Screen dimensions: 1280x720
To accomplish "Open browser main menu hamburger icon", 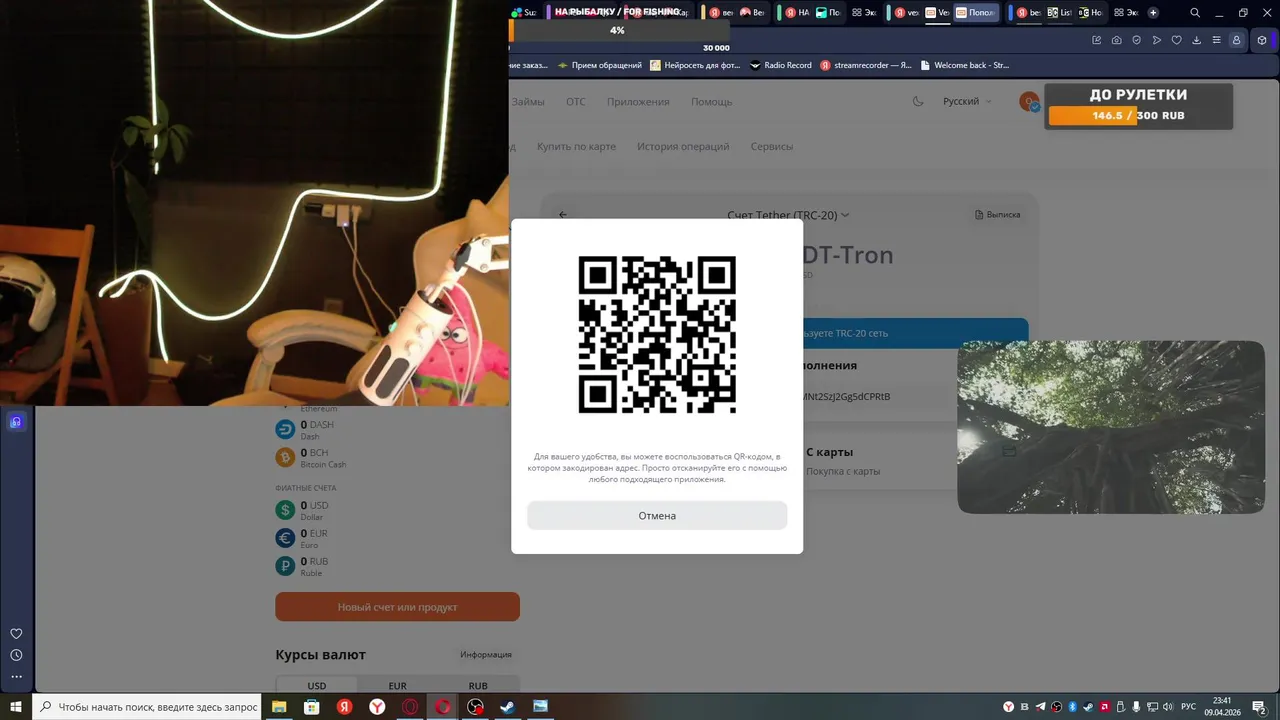I will pos(1216,40).
